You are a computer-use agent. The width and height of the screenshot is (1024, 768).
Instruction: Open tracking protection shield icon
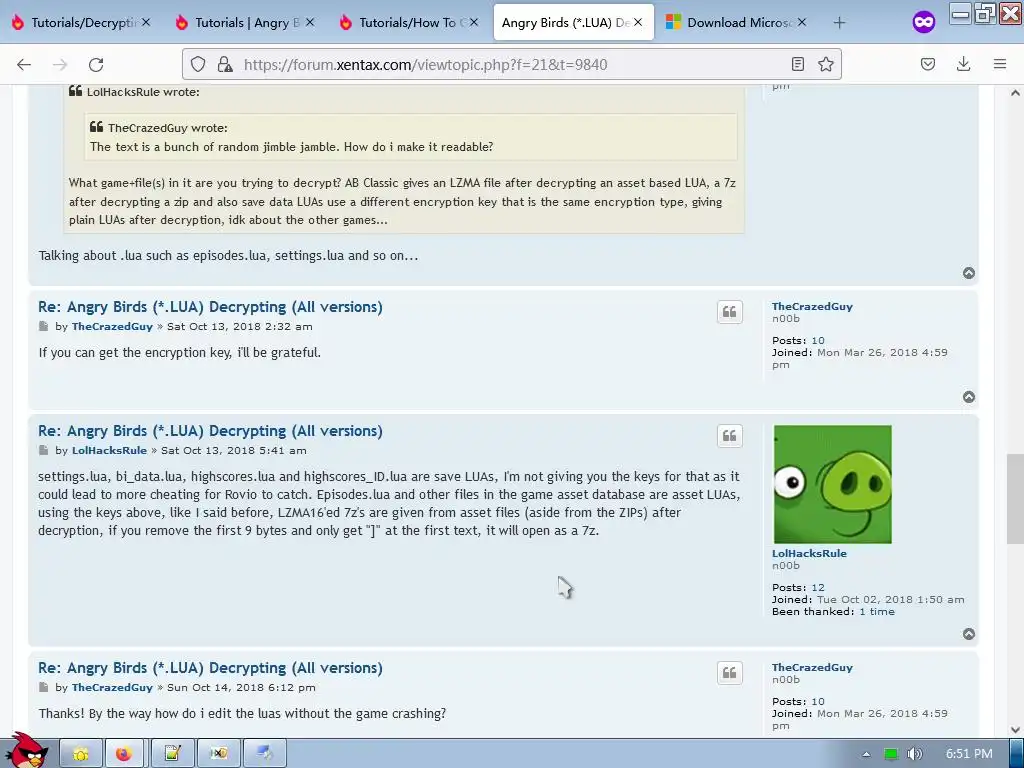click(198, 64)
